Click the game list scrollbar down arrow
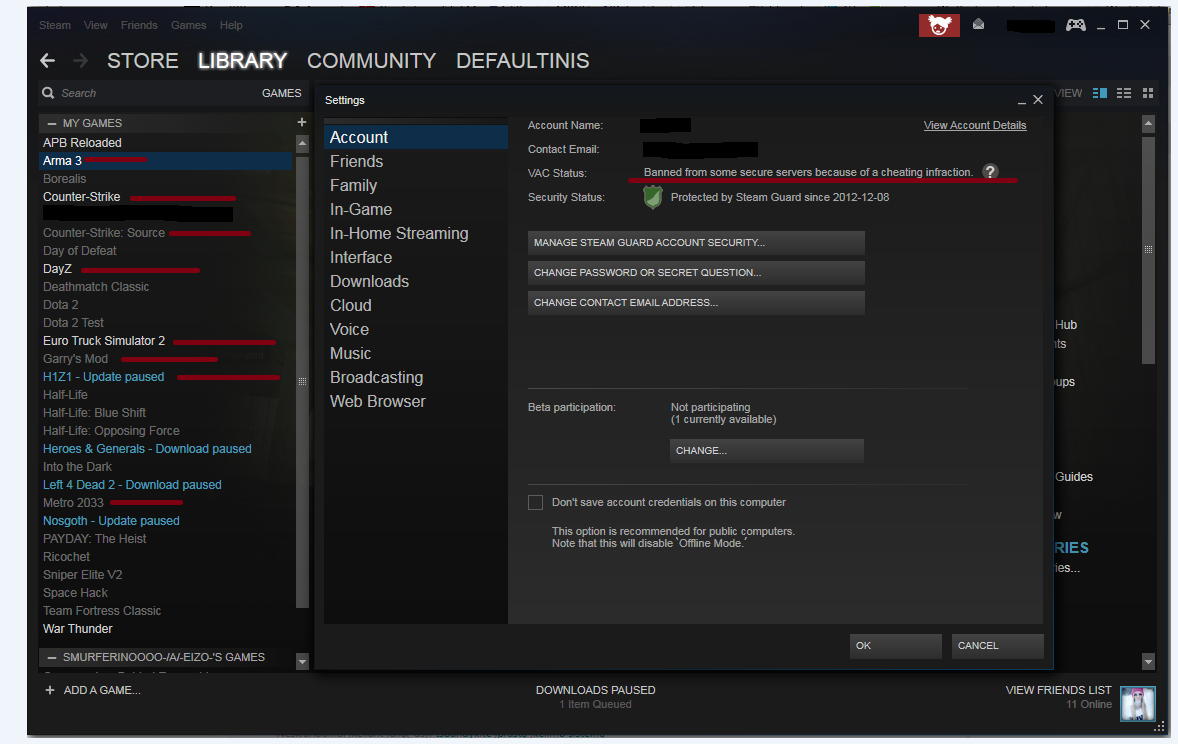The image size is (1178, 744). (302, 662)
